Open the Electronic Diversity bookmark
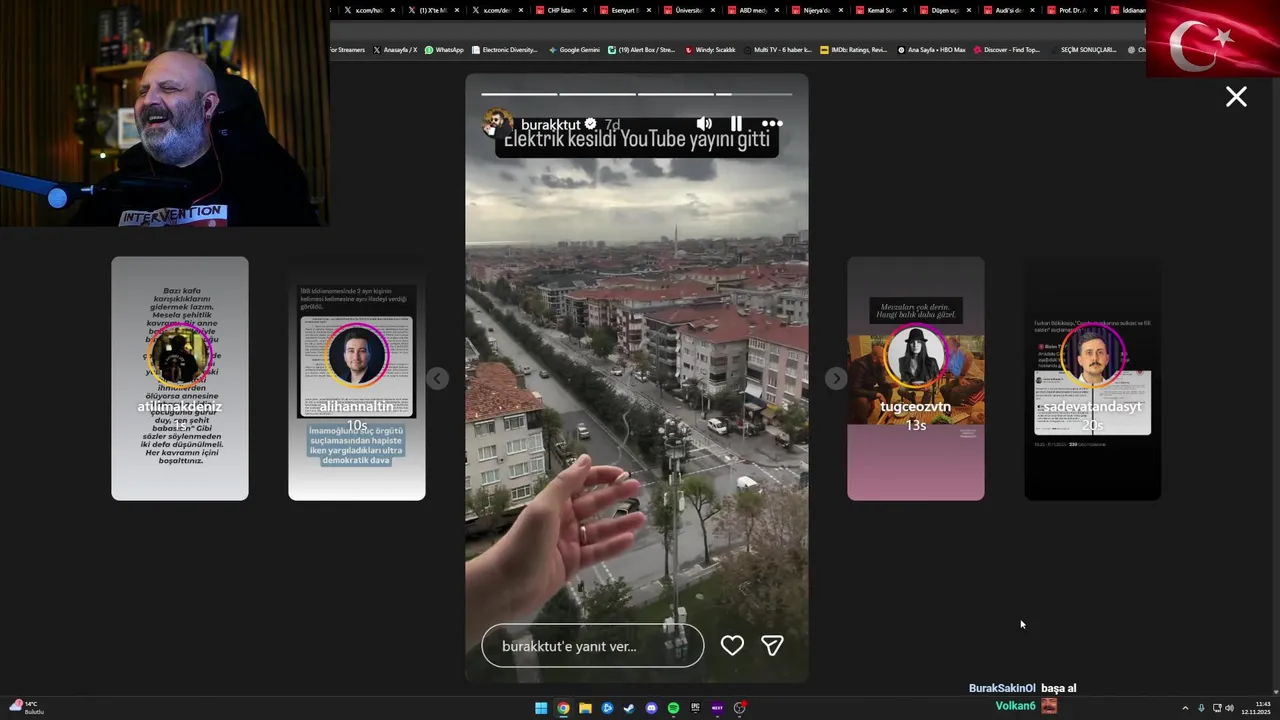 [504, 49]
